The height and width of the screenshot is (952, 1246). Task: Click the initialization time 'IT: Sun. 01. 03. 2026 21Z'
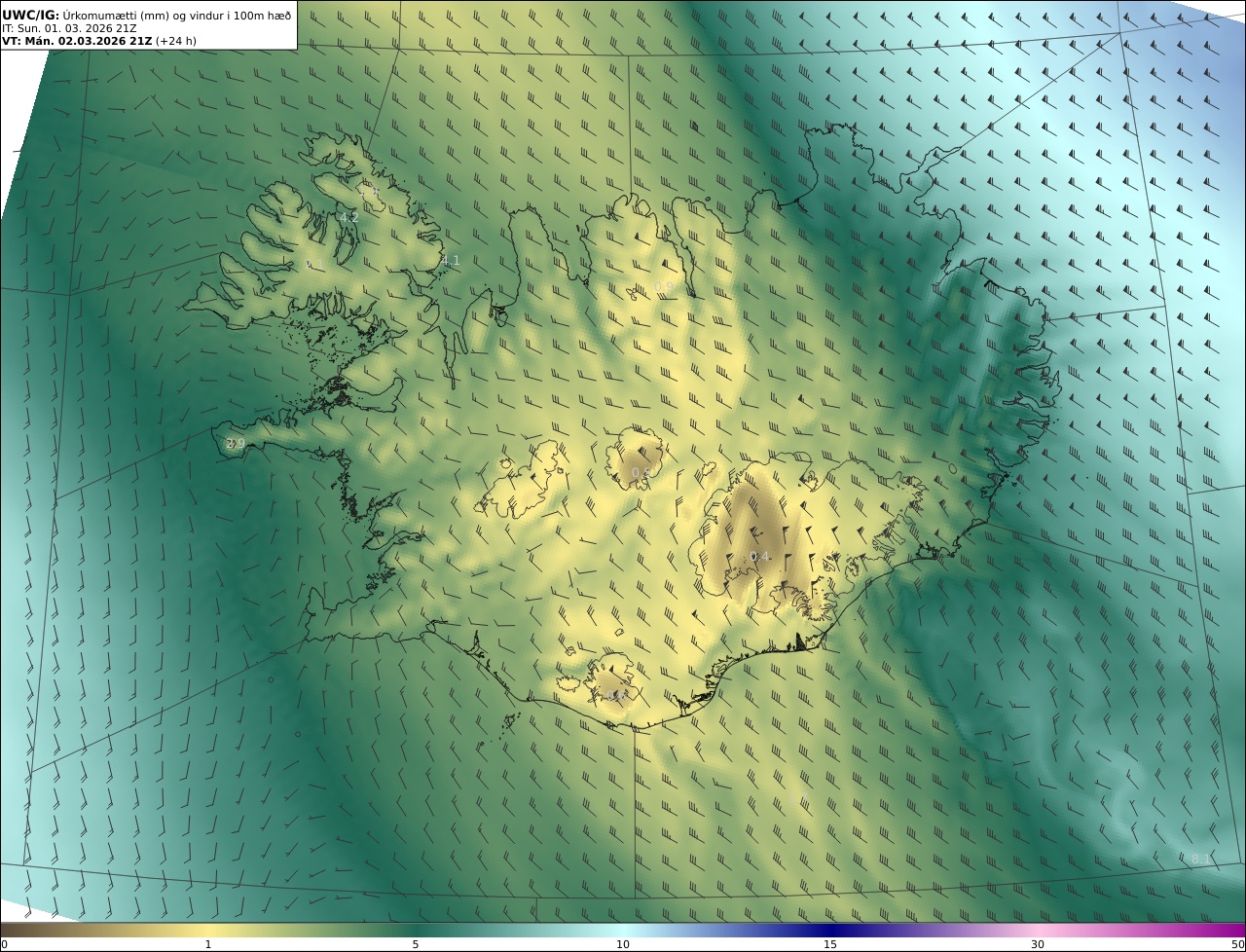[69, 28]
